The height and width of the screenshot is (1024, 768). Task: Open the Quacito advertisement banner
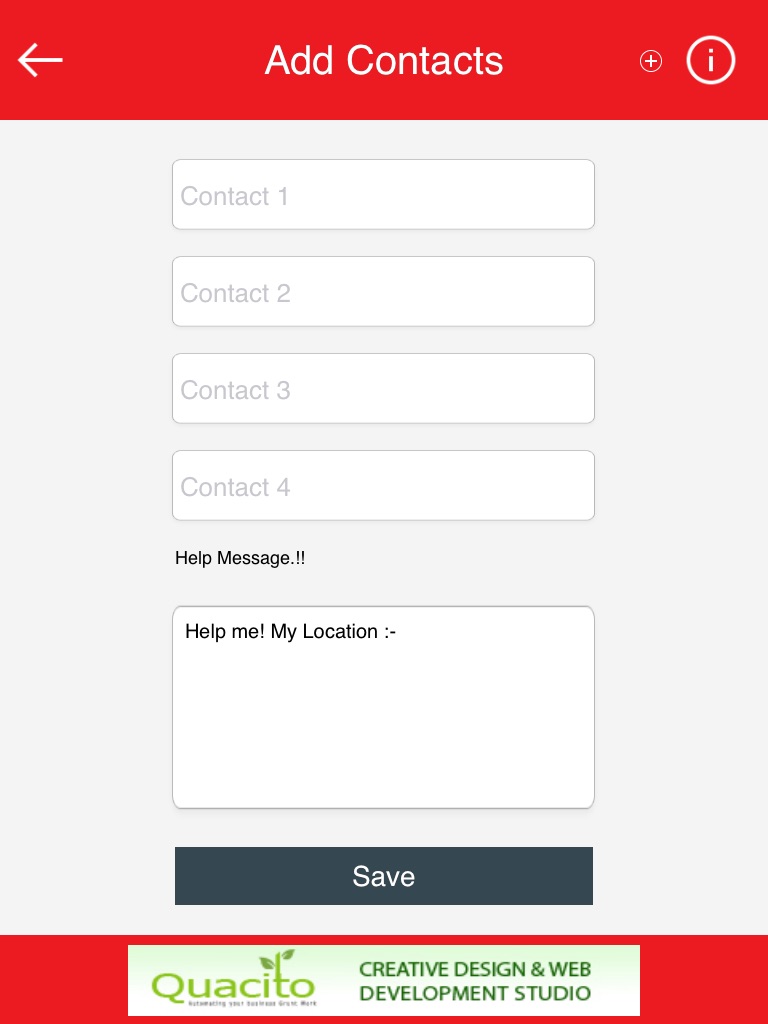click(x=384, y=980)
